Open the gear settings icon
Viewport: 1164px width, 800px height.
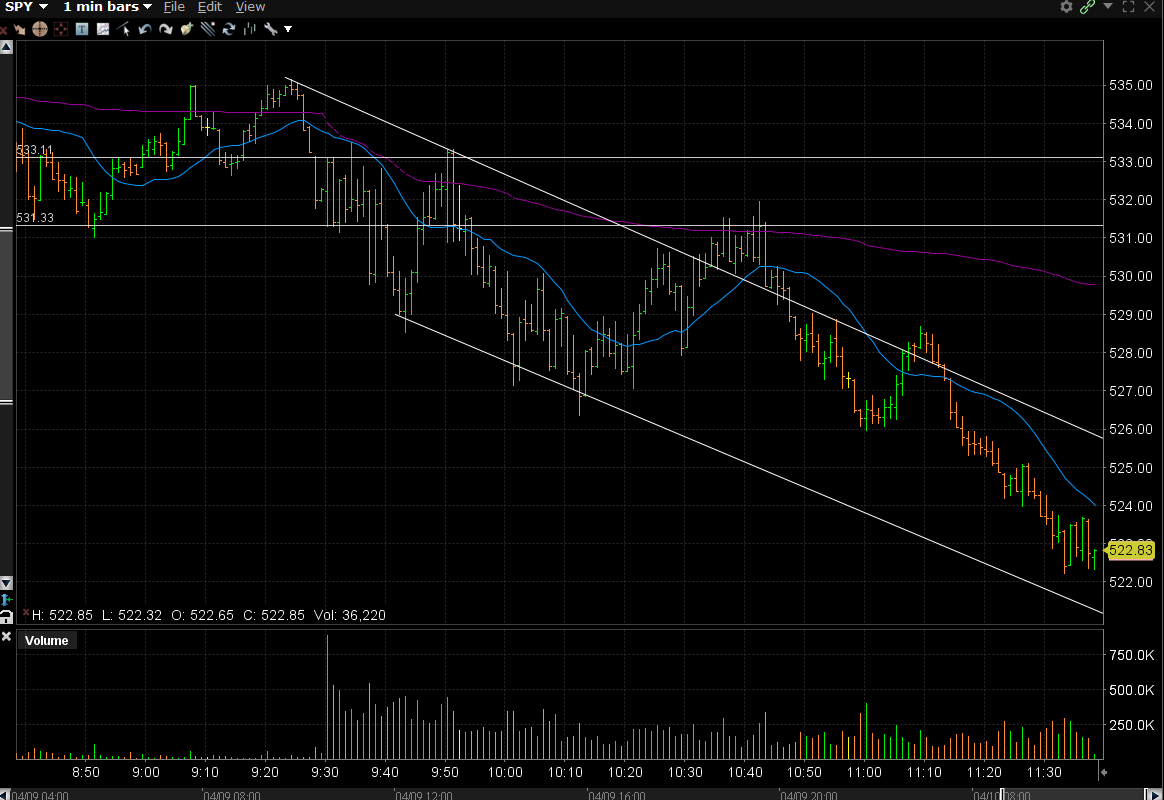pyautogui.click(x=1066, y=7)
